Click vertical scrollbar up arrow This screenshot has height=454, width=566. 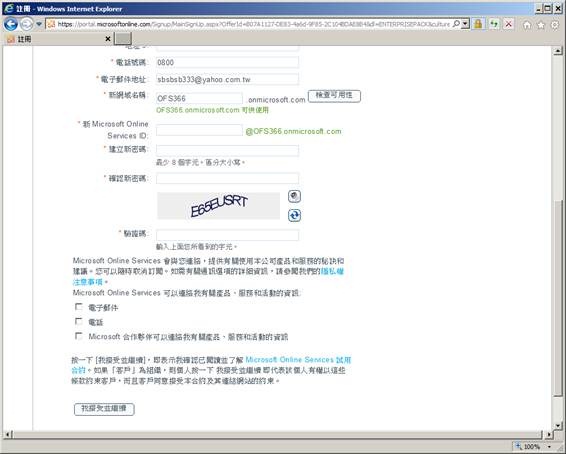click(x=558, y=51)
